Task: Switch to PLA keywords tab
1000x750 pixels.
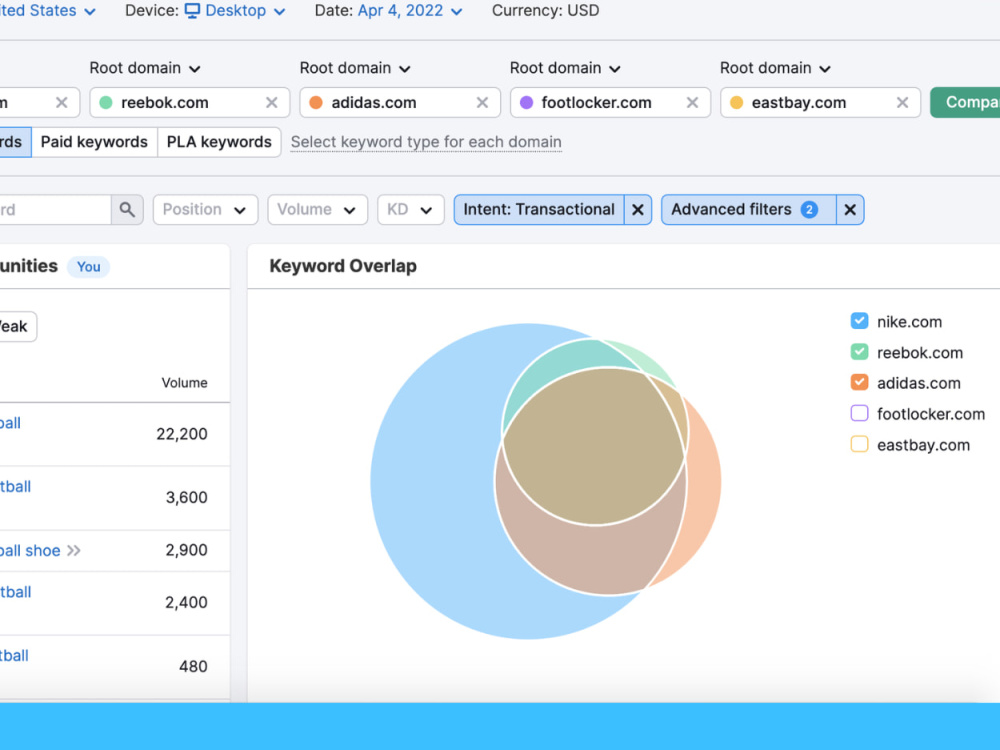Action: [219, 142]
